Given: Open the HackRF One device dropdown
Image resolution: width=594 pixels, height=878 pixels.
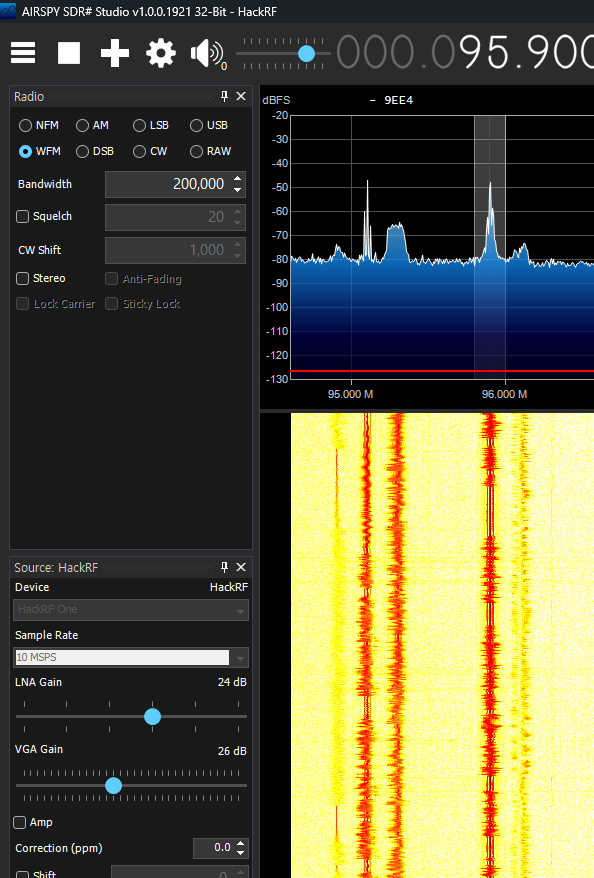Looking at the screenshot, I should tap(131, 610).
